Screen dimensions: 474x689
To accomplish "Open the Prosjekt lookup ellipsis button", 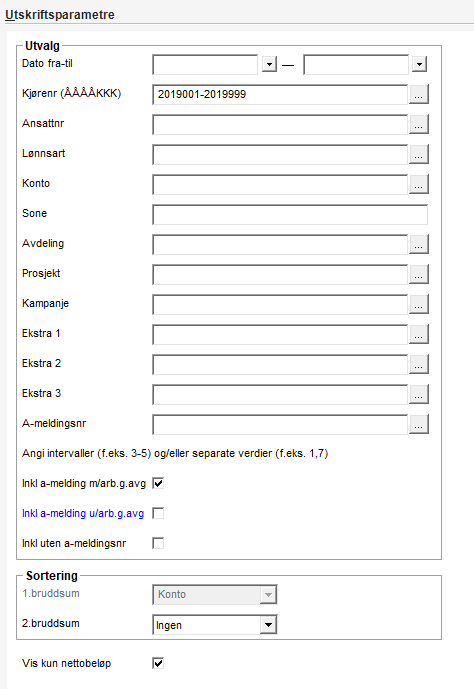I will click(419, 274).
